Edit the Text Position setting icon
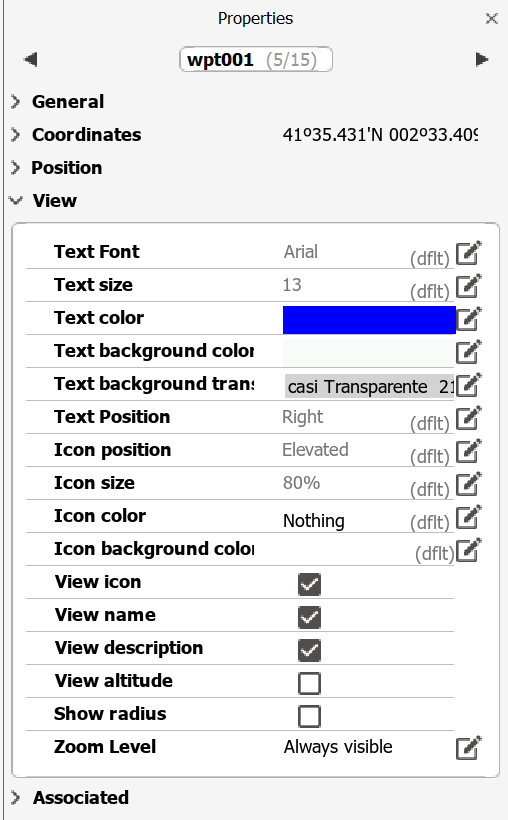 (x=468, y=418)
